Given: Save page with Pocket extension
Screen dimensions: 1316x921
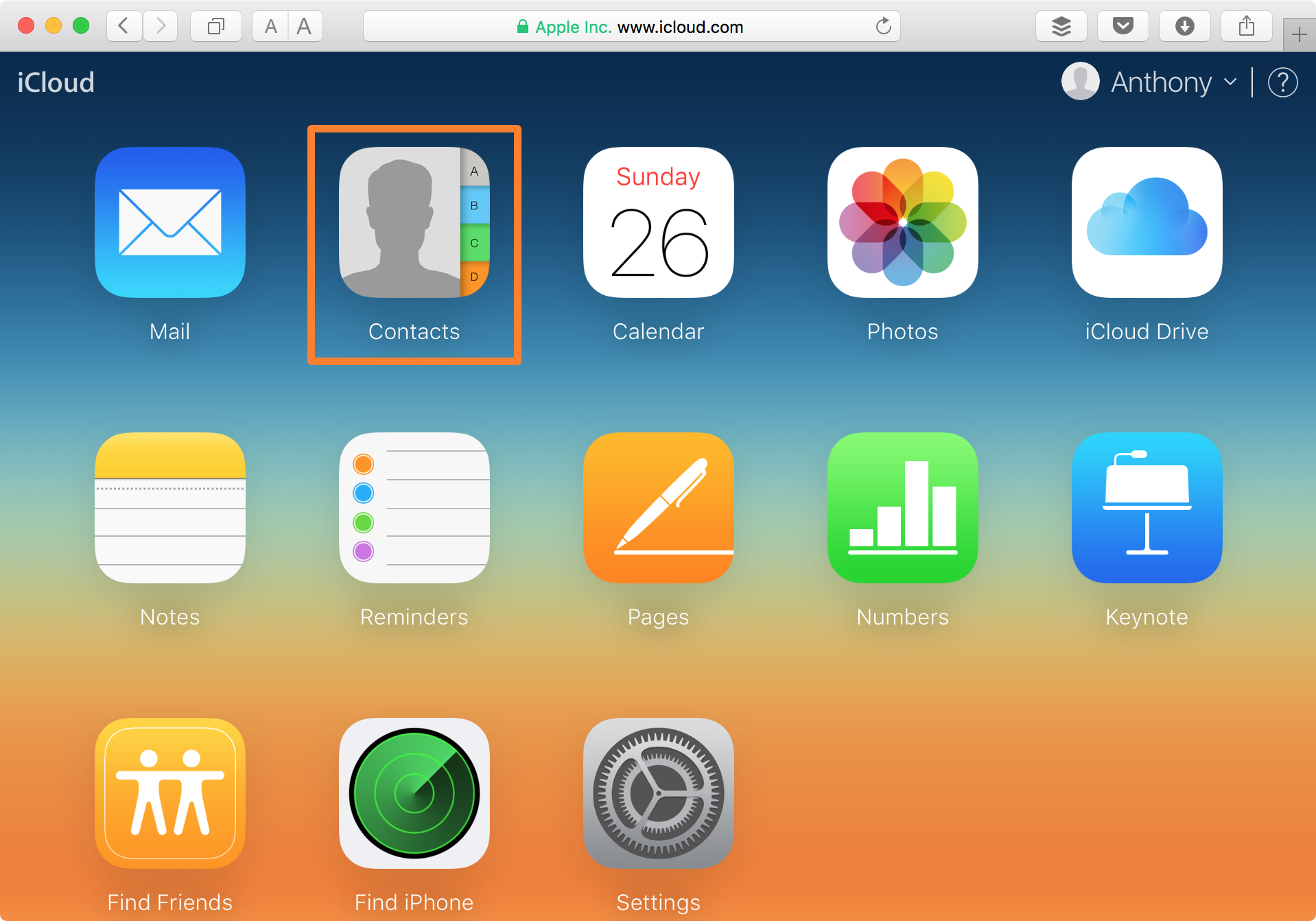Looking at the screenshot, I should pyautogui.click(x=1123, y=26).
